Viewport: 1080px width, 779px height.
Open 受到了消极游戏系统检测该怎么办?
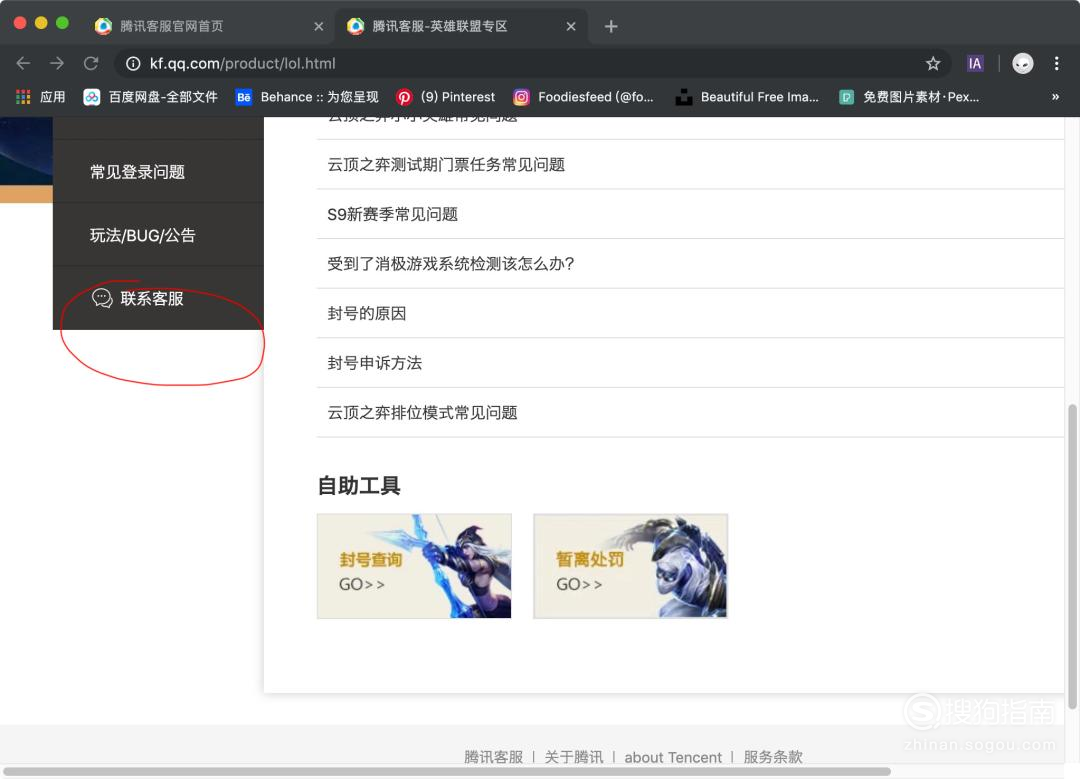(x=690, y=264)
